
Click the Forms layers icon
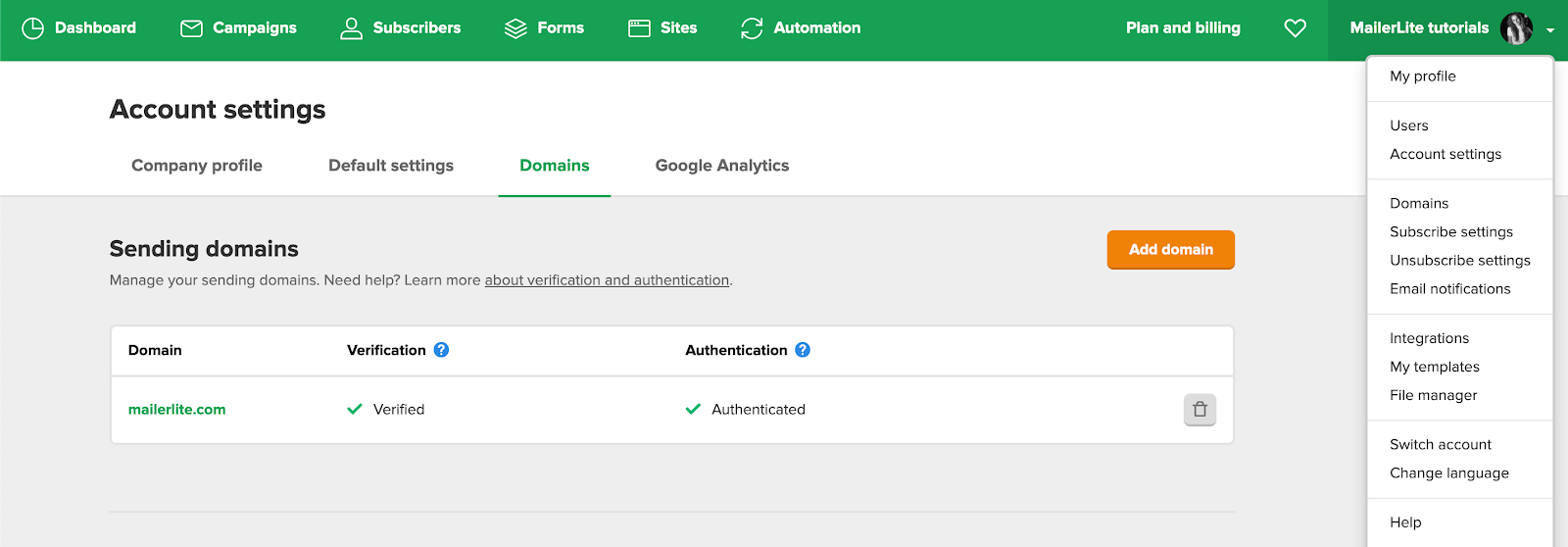[x=515, y=28]
